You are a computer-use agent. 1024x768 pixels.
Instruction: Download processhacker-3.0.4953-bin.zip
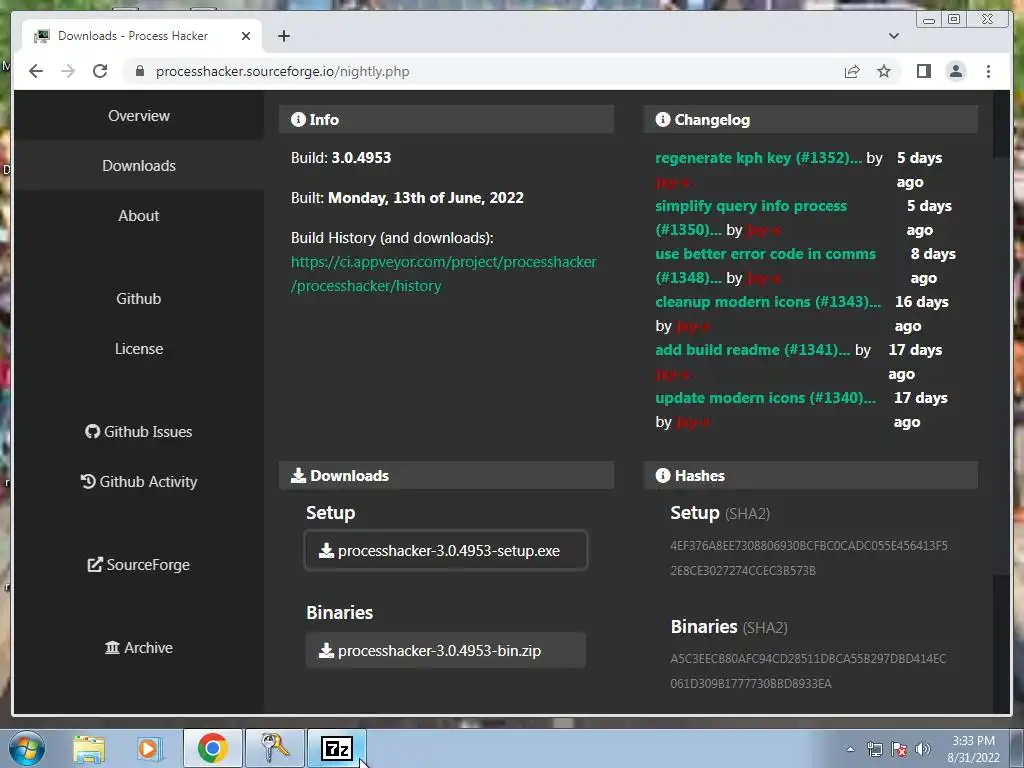(446, 650)
